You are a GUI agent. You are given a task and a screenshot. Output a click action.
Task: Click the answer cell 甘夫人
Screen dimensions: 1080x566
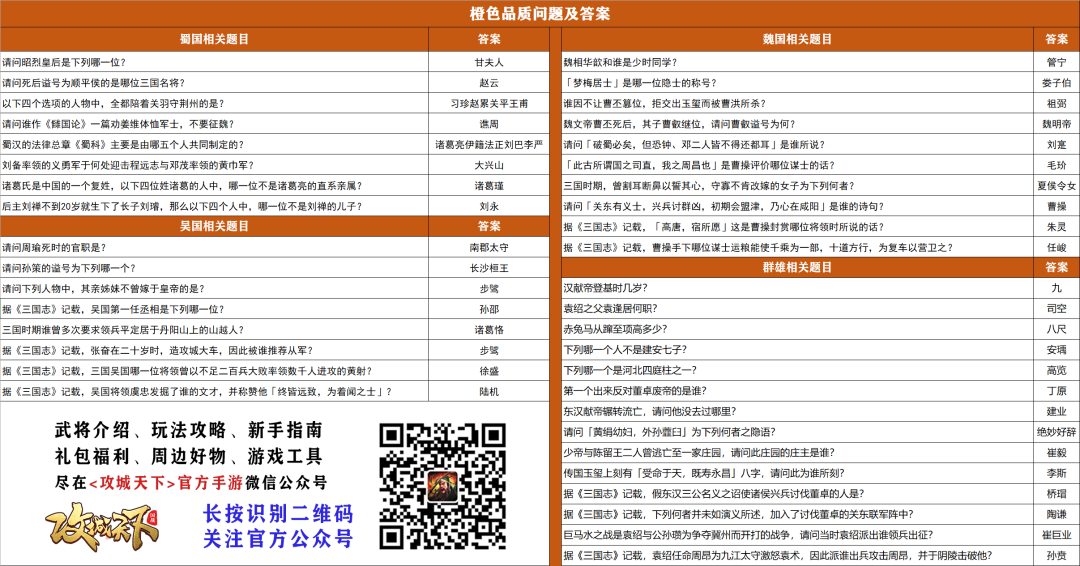pos(489,62)
